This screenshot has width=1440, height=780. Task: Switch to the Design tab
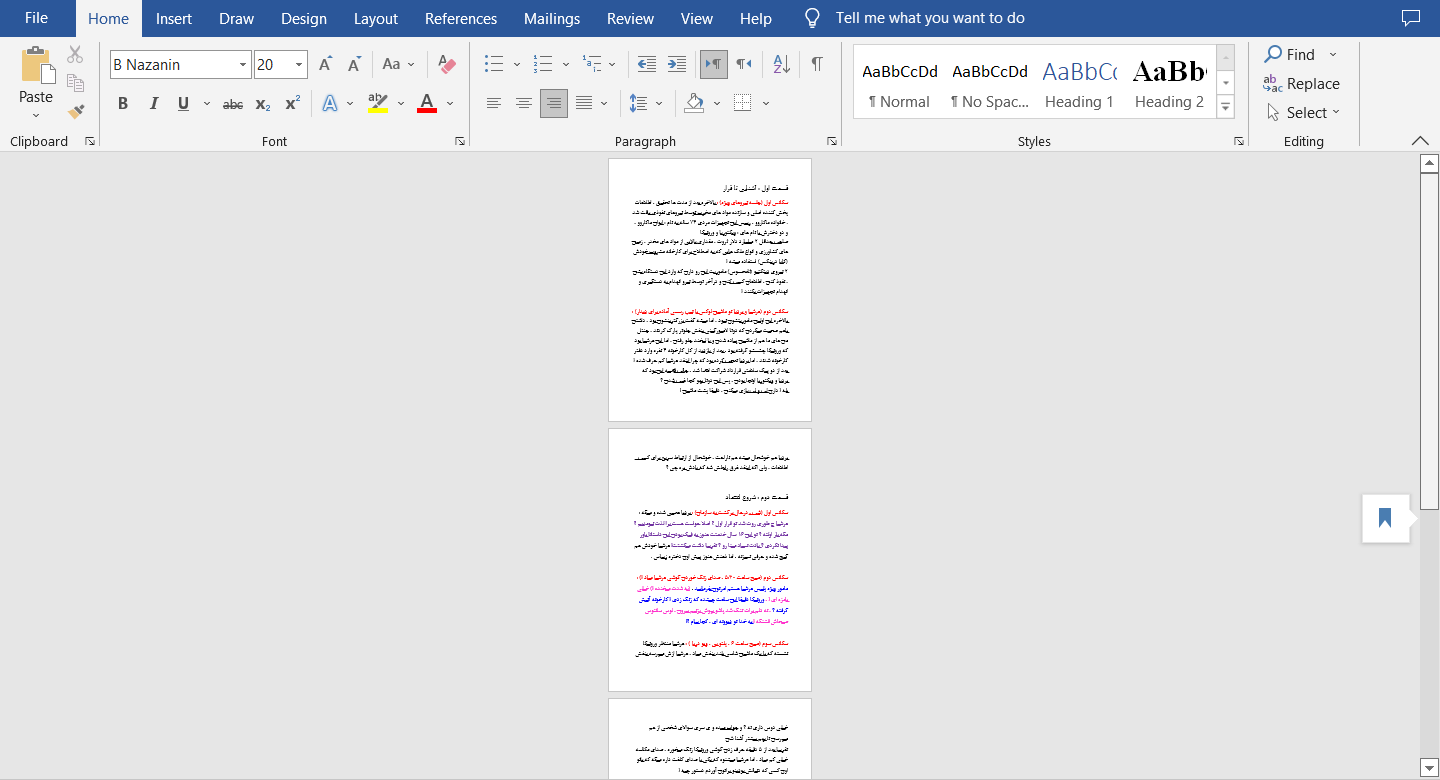[x=304, y=18]
